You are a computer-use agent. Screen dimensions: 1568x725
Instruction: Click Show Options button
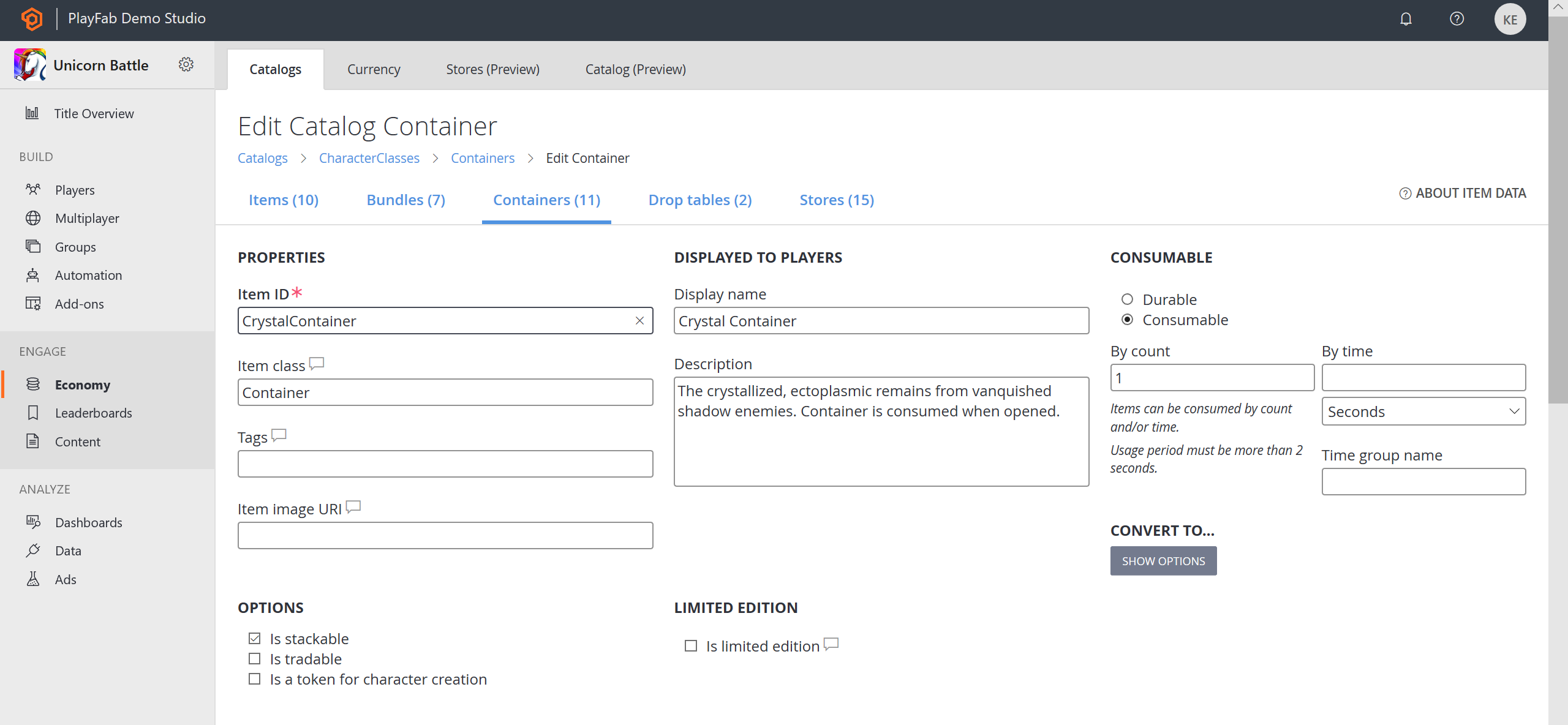(x=1164, y=560)
